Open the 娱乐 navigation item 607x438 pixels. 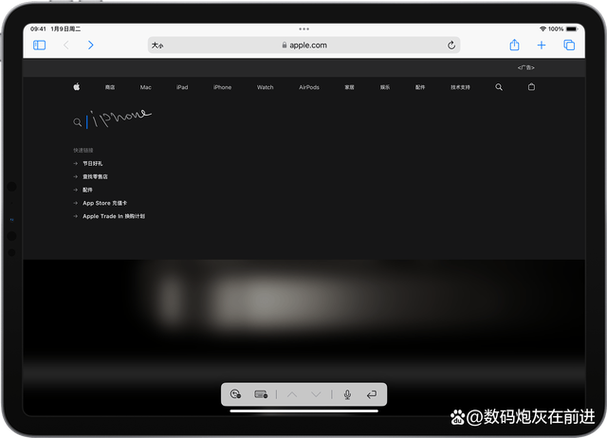(385, 88)
